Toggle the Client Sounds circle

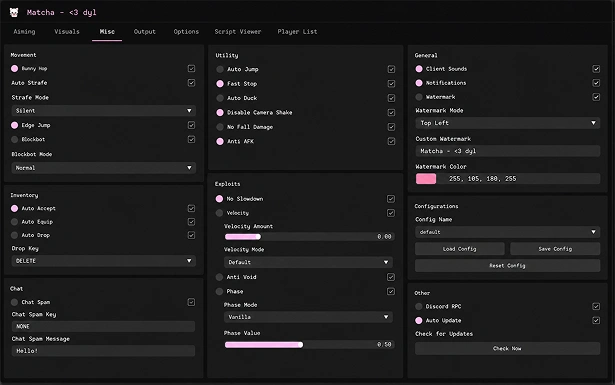(x=419, y=69)
